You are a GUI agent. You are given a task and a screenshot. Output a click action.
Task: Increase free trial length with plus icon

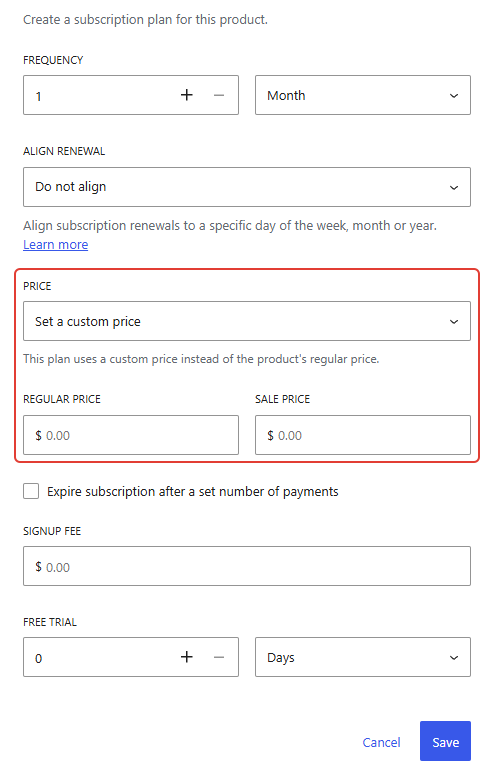pos(186,657)
